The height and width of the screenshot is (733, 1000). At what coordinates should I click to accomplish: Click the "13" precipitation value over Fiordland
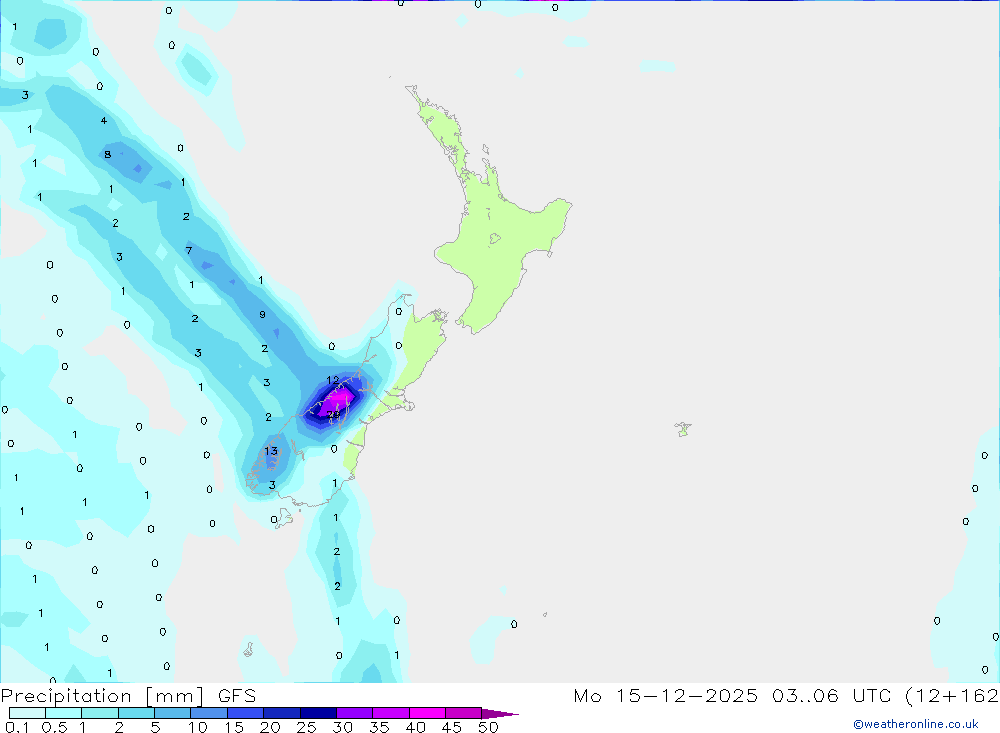271,451
